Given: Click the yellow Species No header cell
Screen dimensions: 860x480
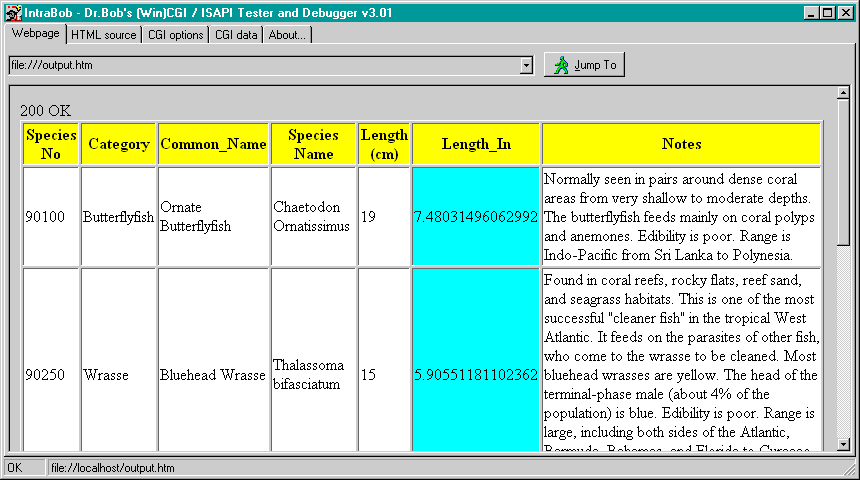Looking at the screenshot, I should pos(51,144).
